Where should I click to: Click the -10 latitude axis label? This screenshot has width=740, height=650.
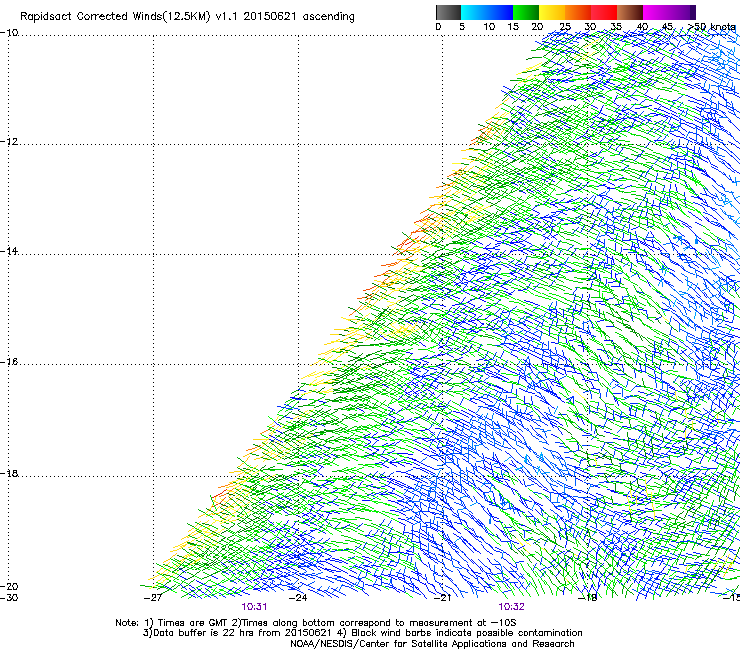(9, 32)
